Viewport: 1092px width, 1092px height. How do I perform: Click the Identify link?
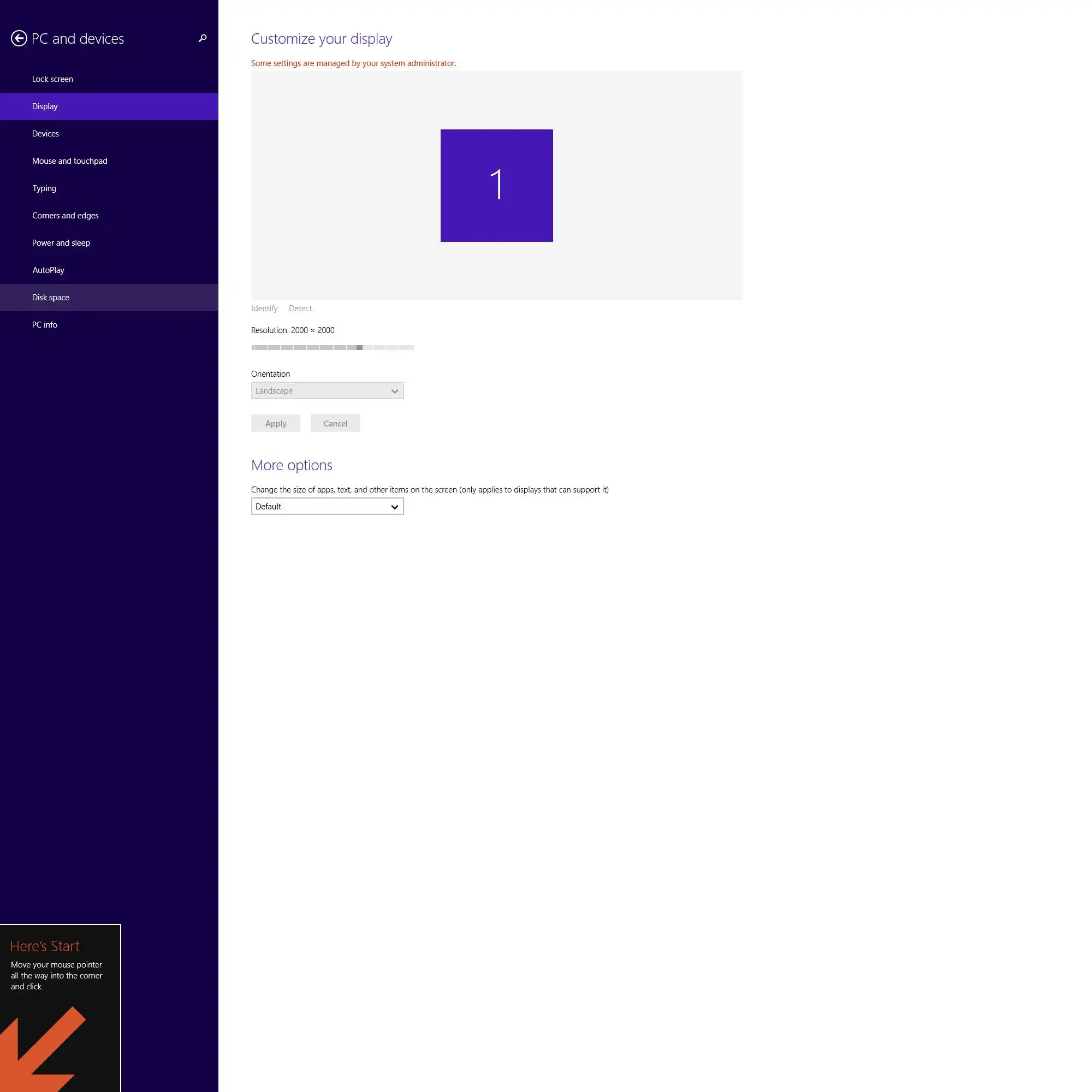pos(264,308)
